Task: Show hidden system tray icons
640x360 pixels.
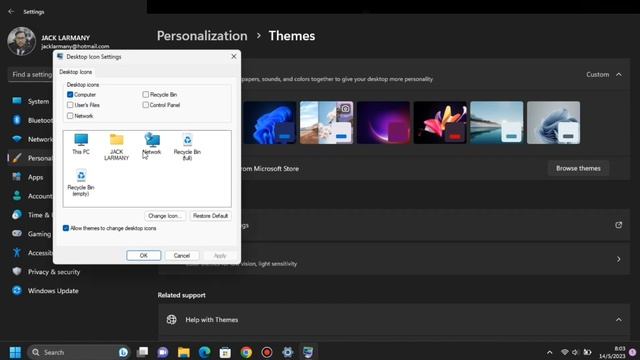Action: click(549, 352)
